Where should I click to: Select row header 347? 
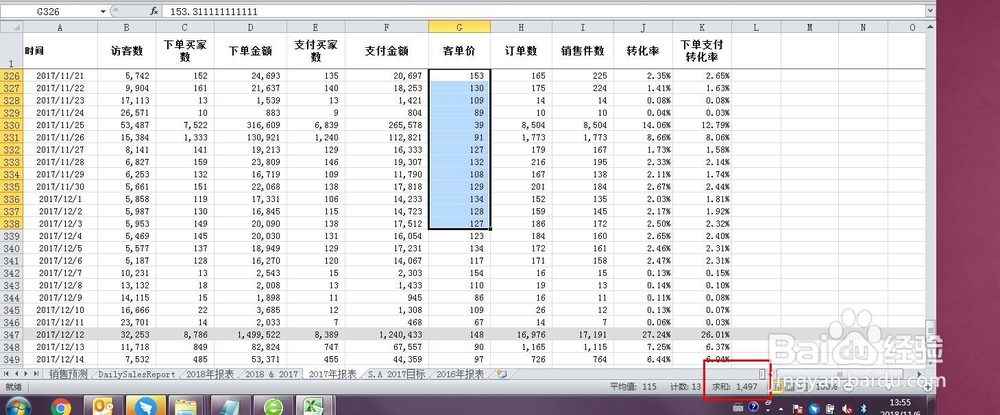(11, 334)
